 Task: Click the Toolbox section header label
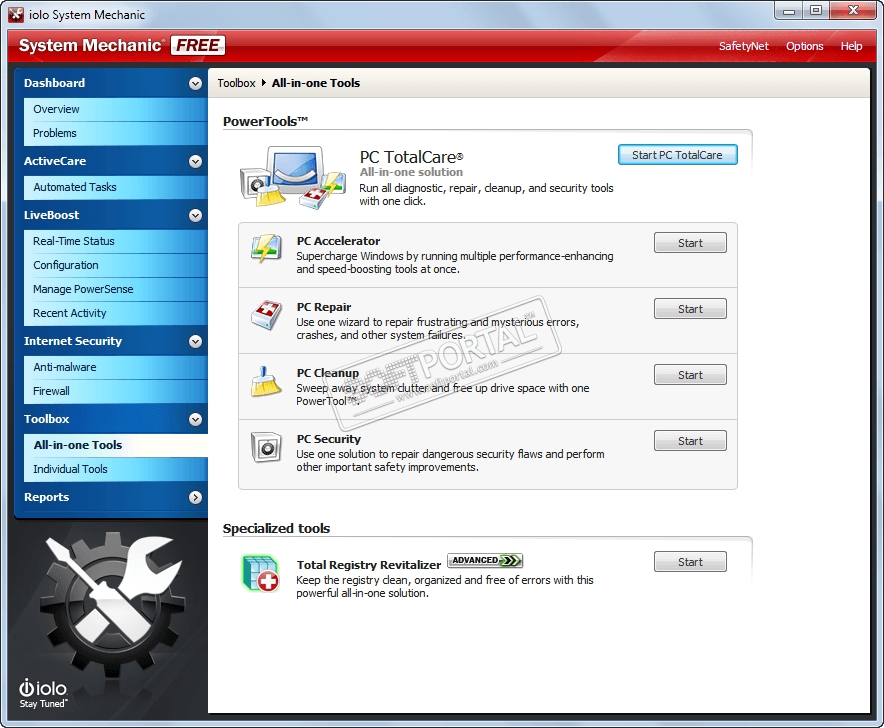(x=46, y=420)
